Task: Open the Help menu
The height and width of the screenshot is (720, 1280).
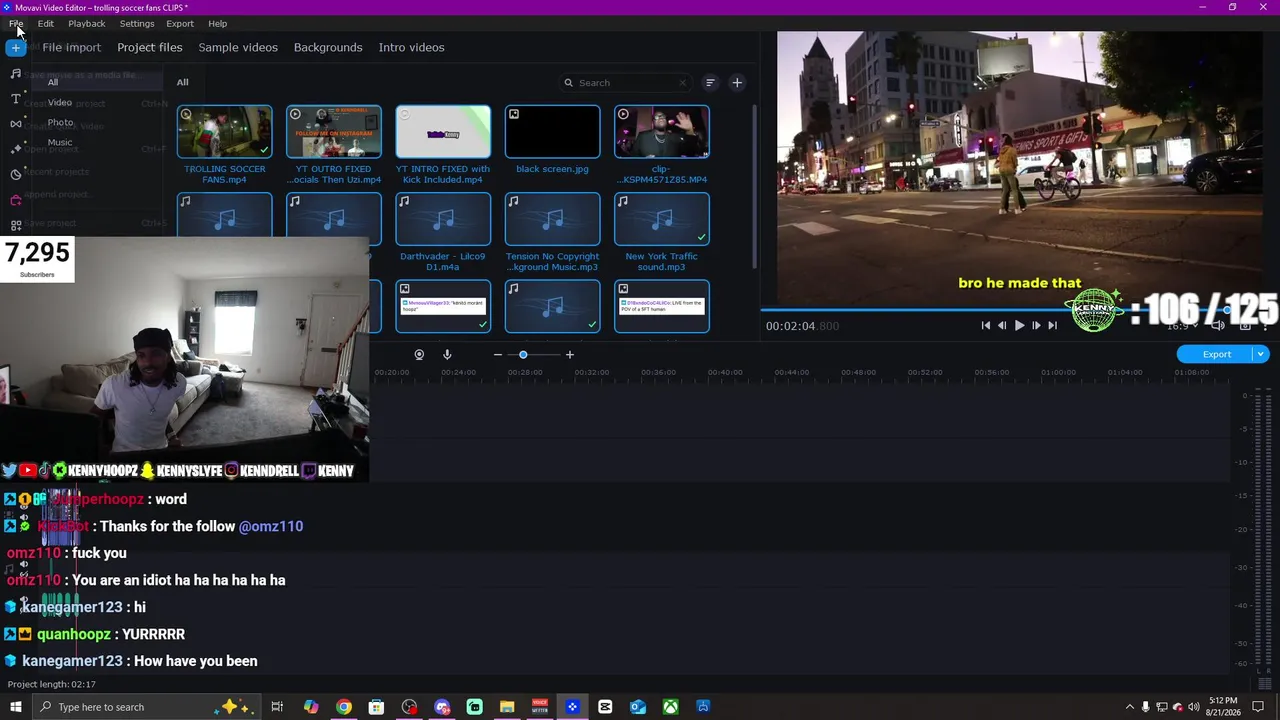Action: (218, 23)
